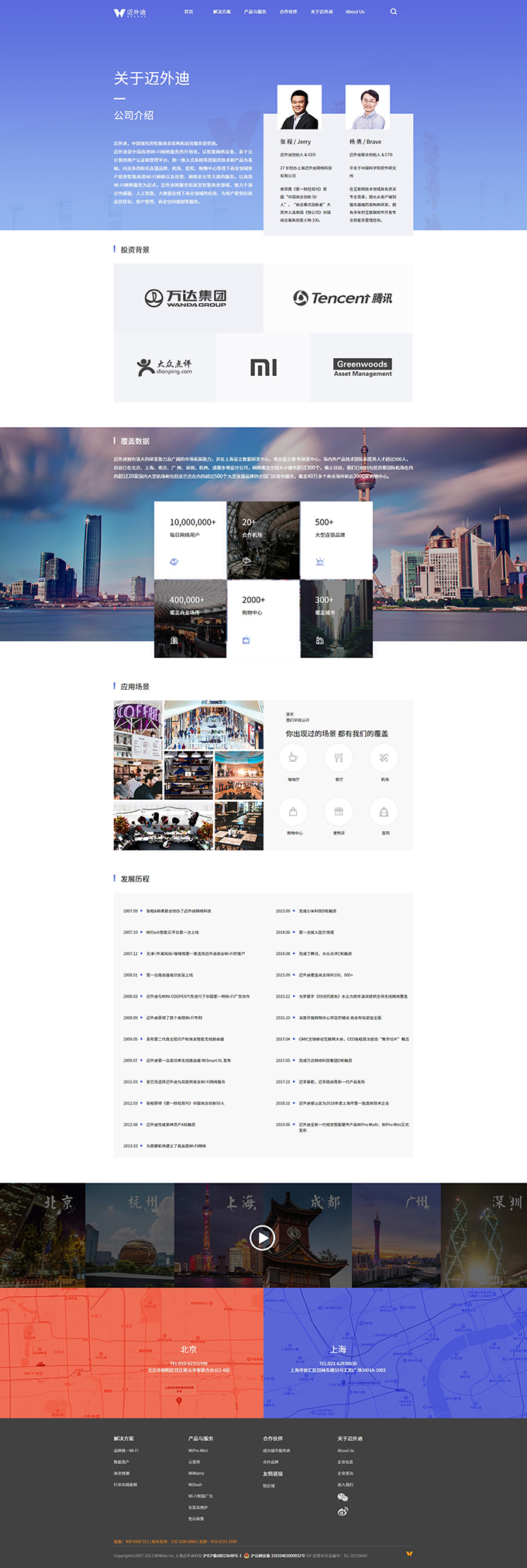The height and width of the screenshot is (1568, 527).
Task: Click the 沪ICP备08023648号-1 filing link
Action: (x=222, y=1555)
